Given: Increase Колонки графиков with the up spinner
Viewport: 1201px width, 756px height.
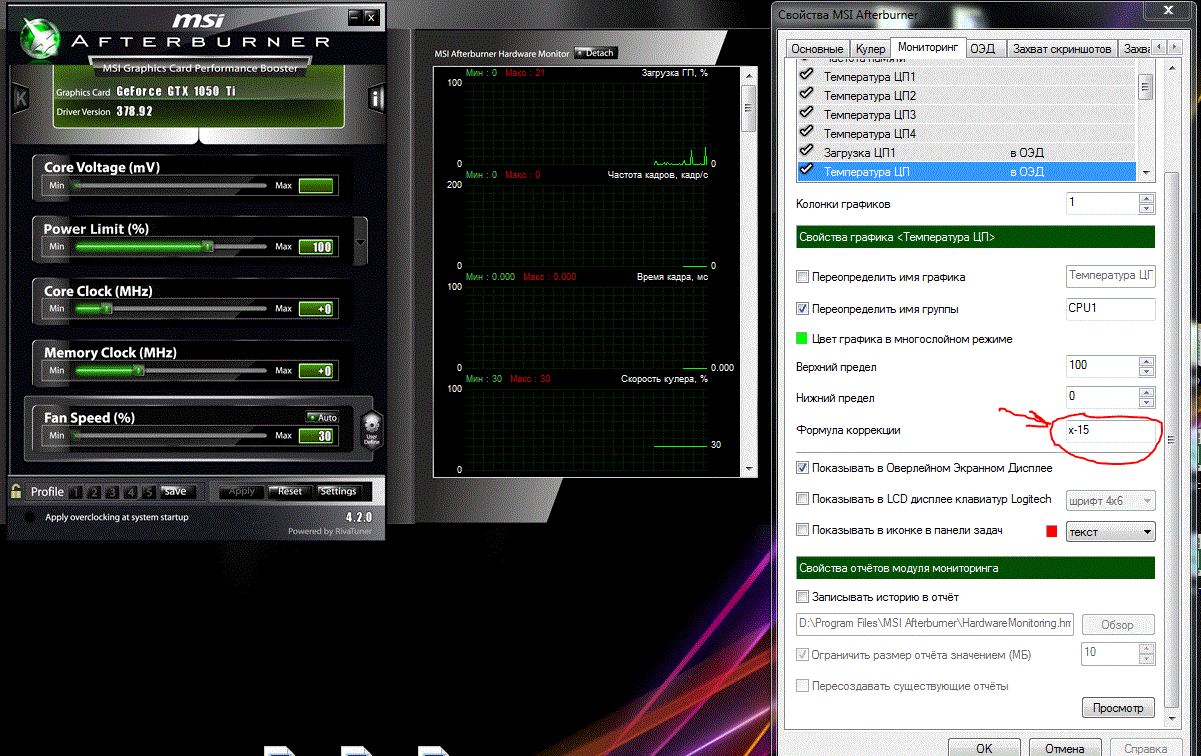Looking at the screenshot, I should coord(1146,198).
